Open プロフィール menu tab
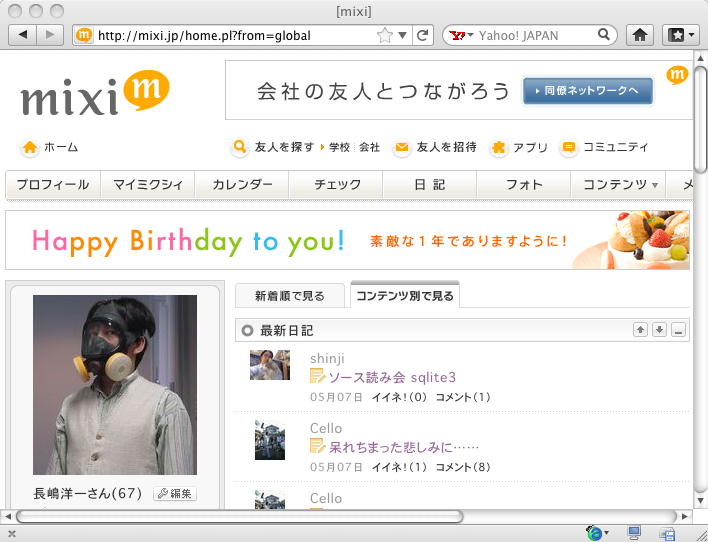The height and width of the screenshot is (542, 708). tap(53, 185)
